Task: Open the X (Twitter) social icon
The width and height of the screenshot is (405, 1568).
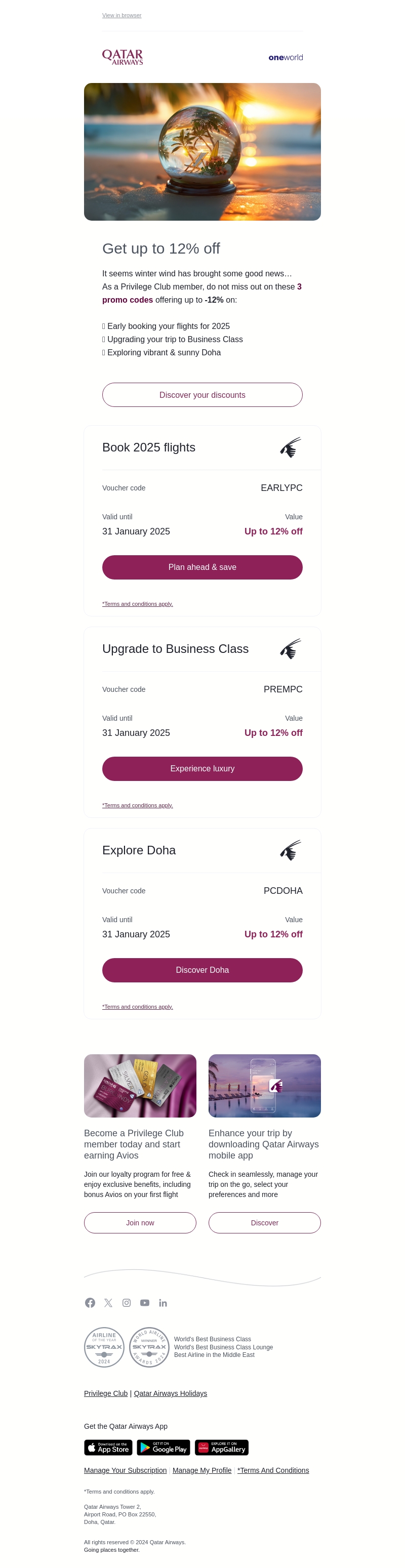Action: tap(108, 1303)
